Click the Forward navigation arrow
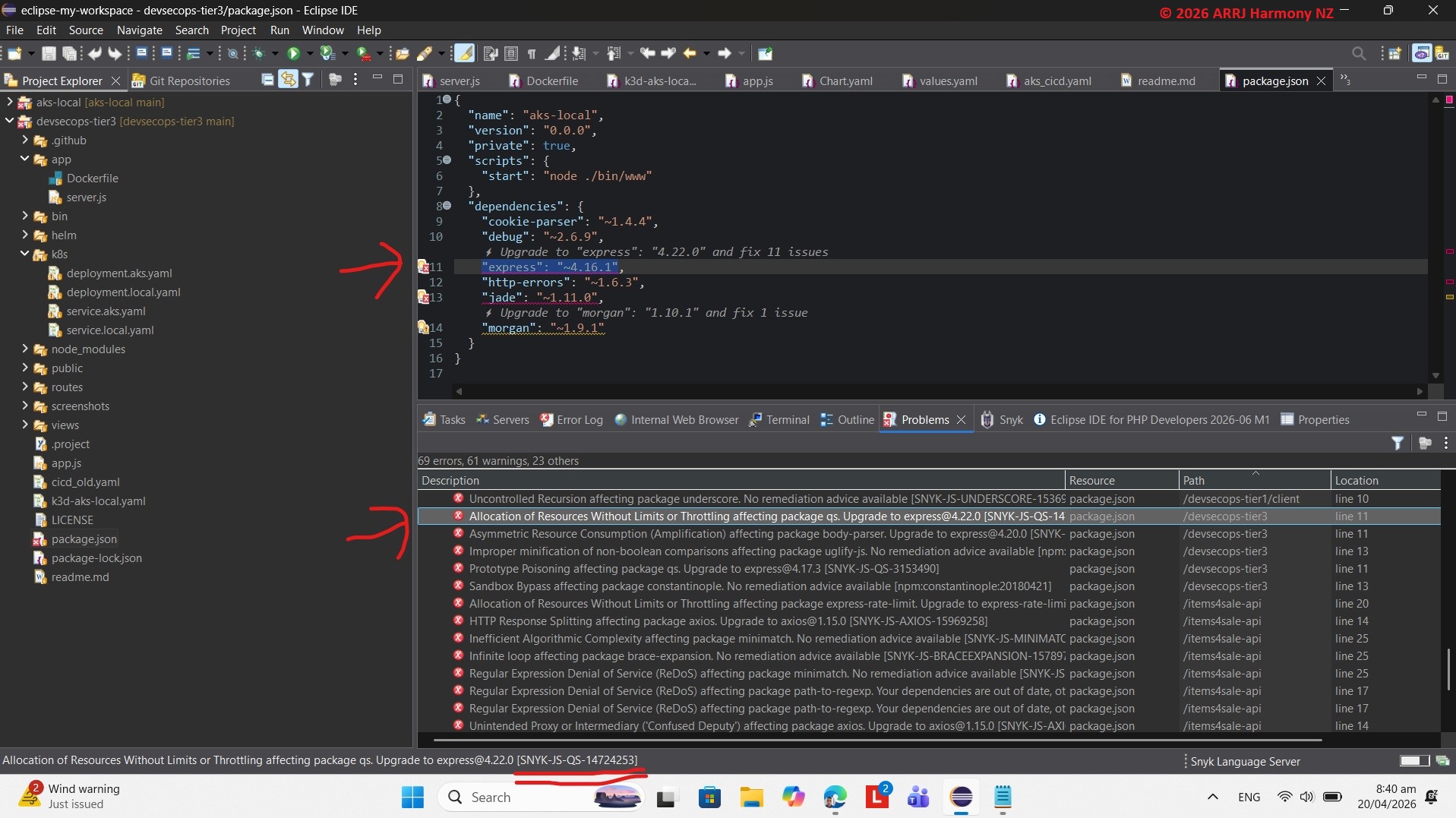This screenshot has width=1456, height=818. [724, 53]
